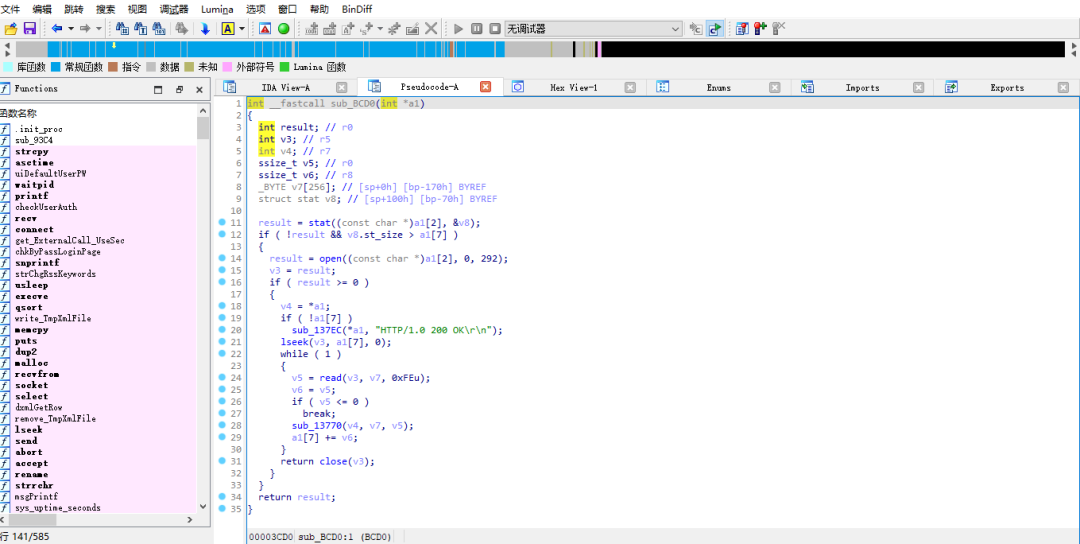This screenshot has height=544, width=1080.
Task: Open the 跳转 menu
Action: click(x=74, y=10)
